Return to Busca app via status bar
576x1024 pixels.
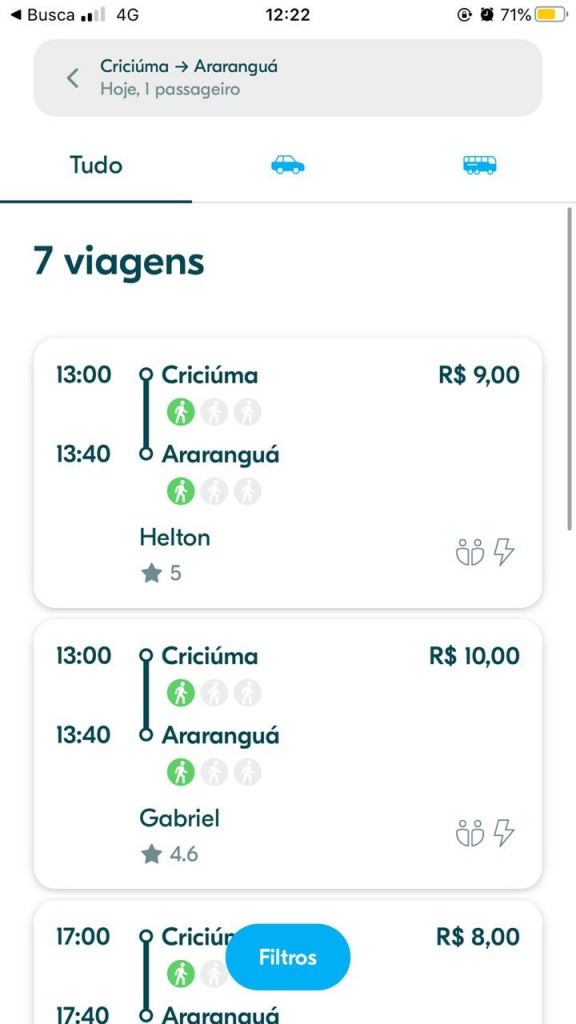pyautogui.click(x=43, y=14)
